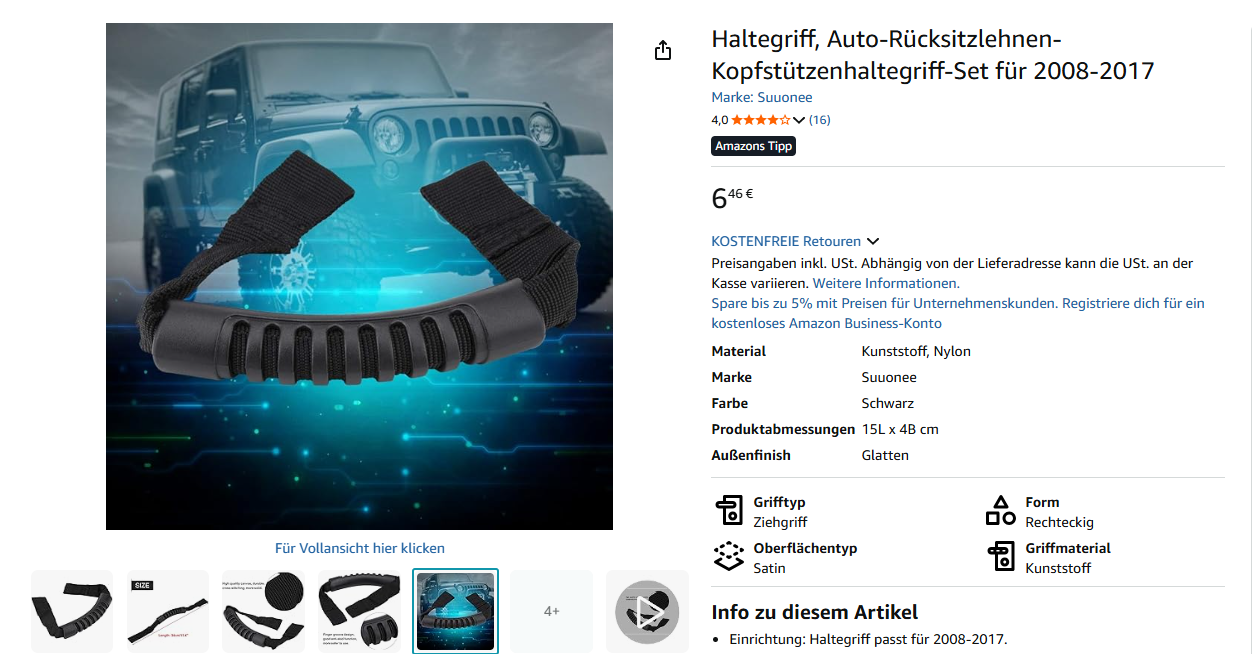Screen dimensions: 1252x654
Task: Click Für Vollansicht hier klicken
Action: tap(360, 548)
